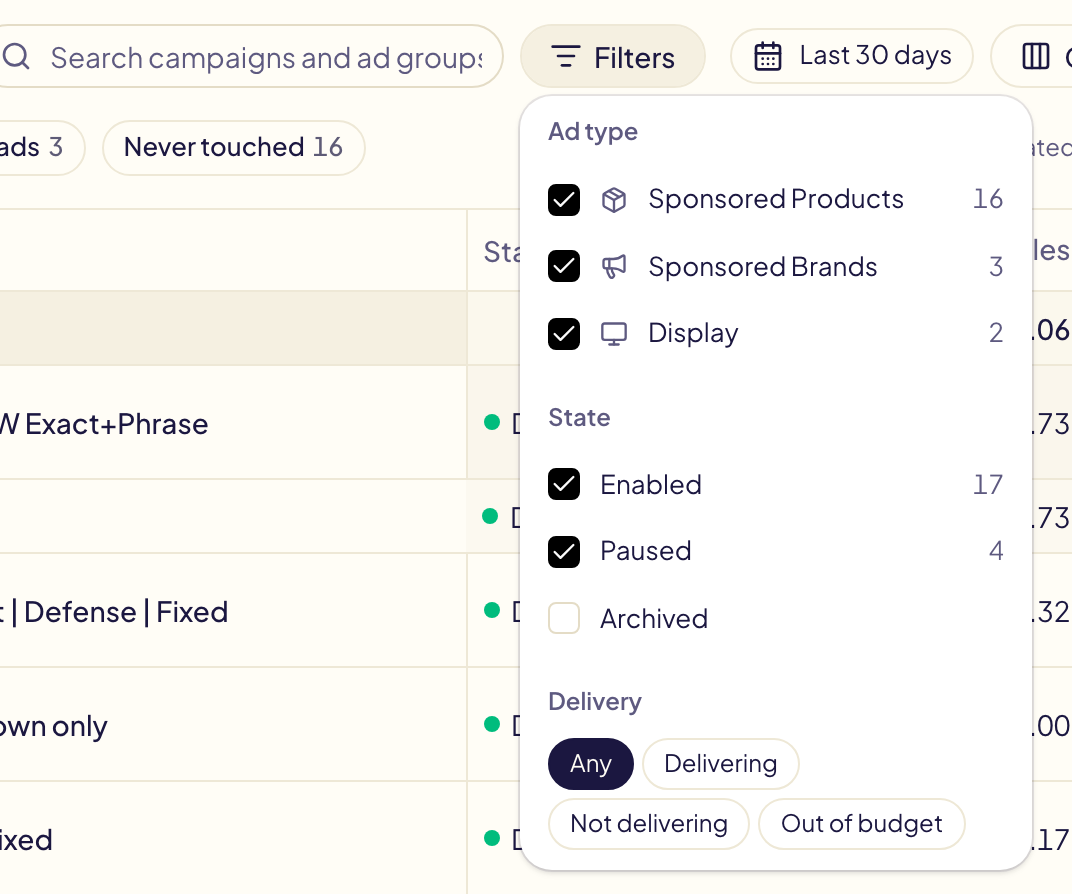Select the Never touched 16 chip
The height and width of the screenshot is (894, 1072).
tap(233, 147)
